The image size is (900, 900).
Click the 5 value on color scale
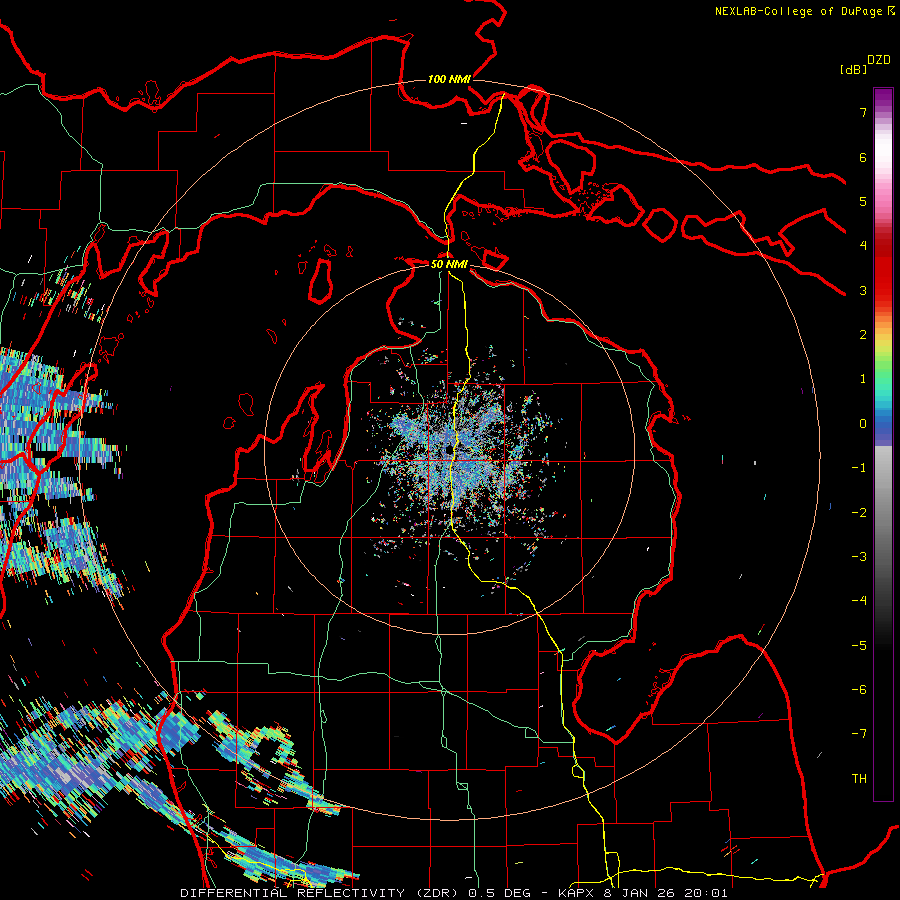863,201
